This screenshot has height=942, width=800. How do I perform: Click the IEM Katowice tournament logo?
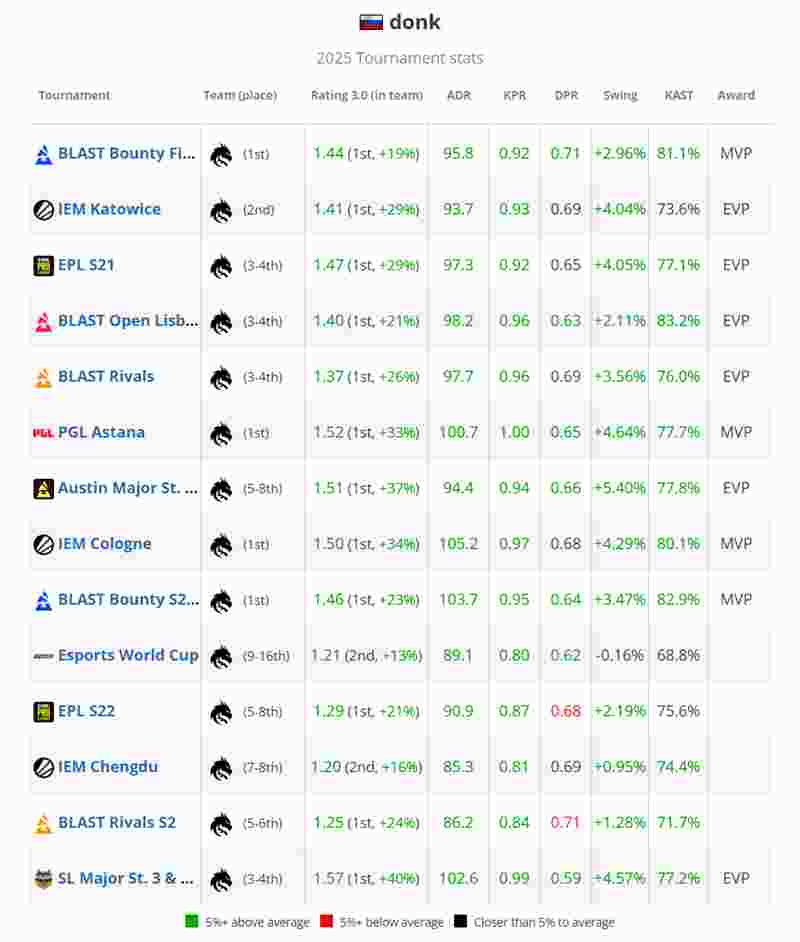[x=43, y=210]
